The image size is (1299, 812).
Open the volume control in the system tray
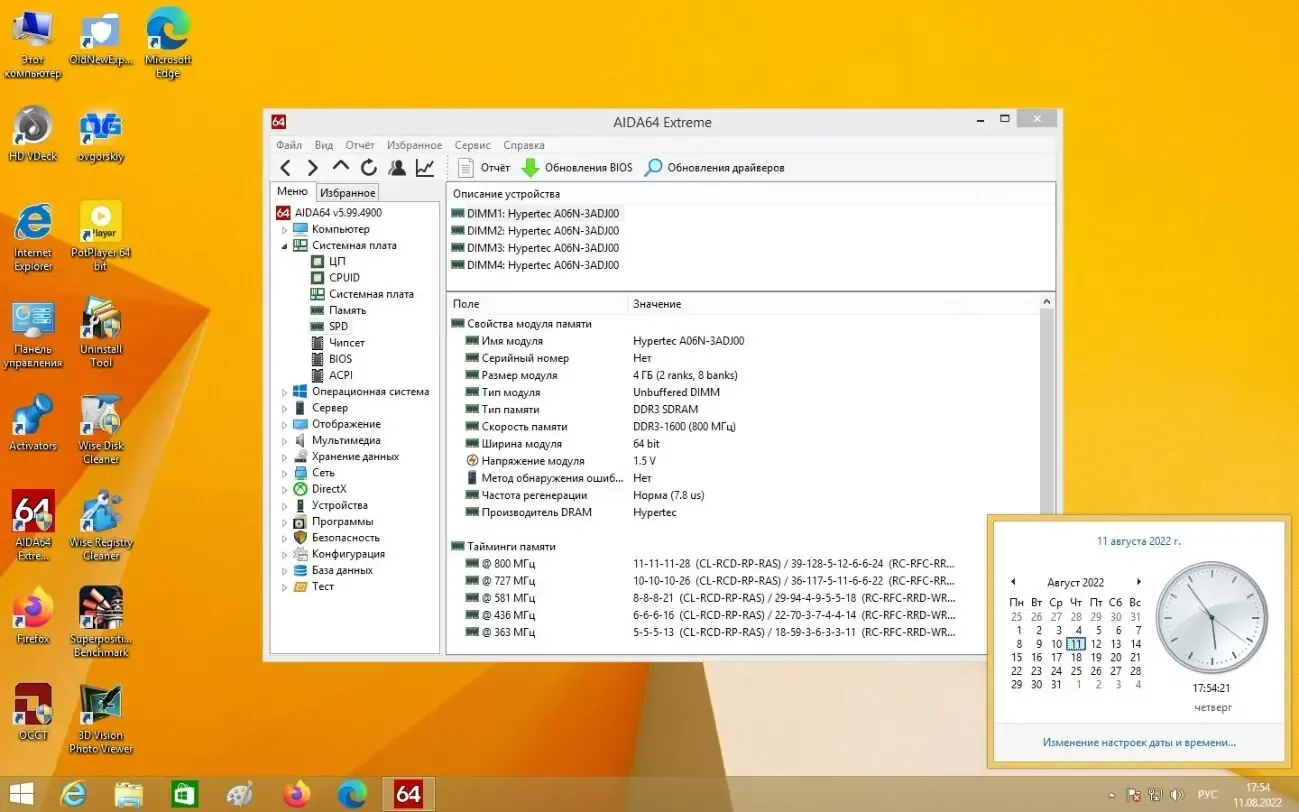pyautogui.click(x=1175, y=795)
